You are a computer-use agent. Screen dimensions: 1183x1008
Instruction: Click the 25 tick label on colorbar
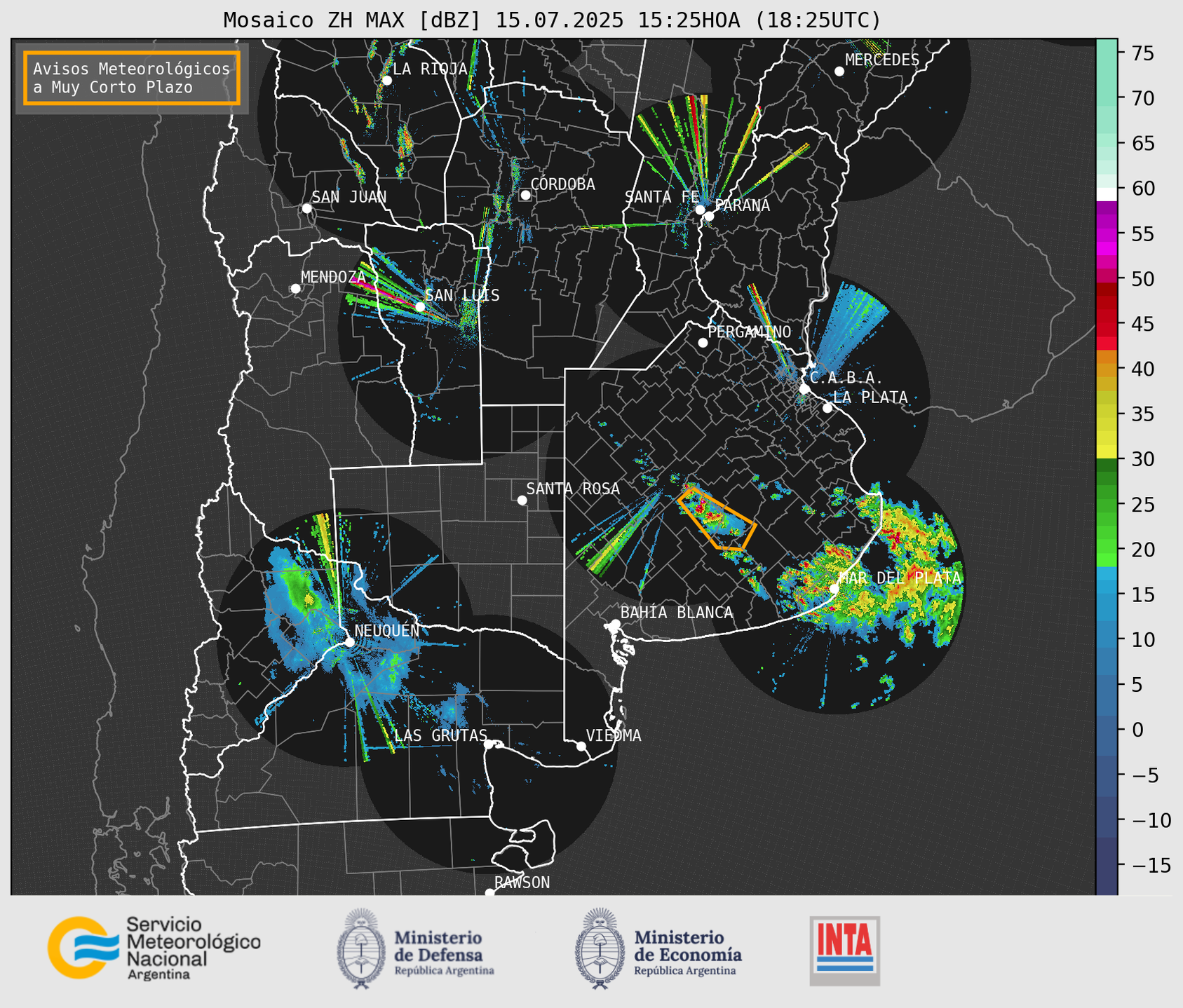[x=1142, y=505]
